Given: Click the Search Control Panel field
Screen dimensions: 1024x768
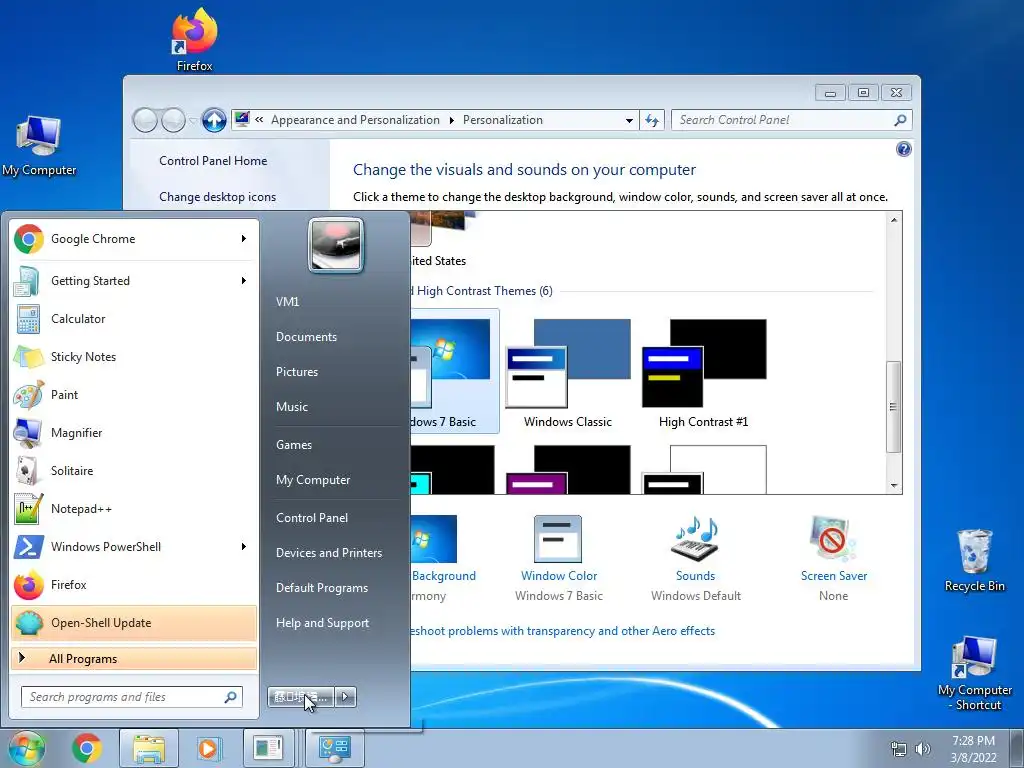Looking at the screenshot, I should tap(791, 120).
